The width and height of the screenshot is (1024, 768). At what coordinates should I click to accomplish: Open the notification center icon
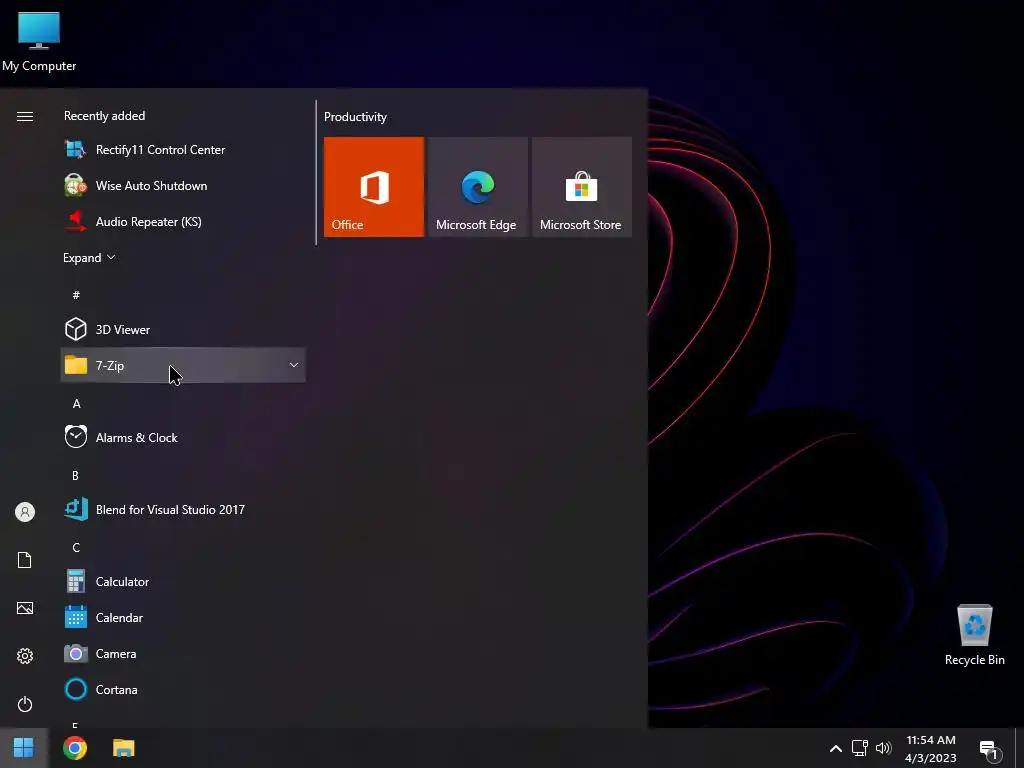[x=990, y=750]
